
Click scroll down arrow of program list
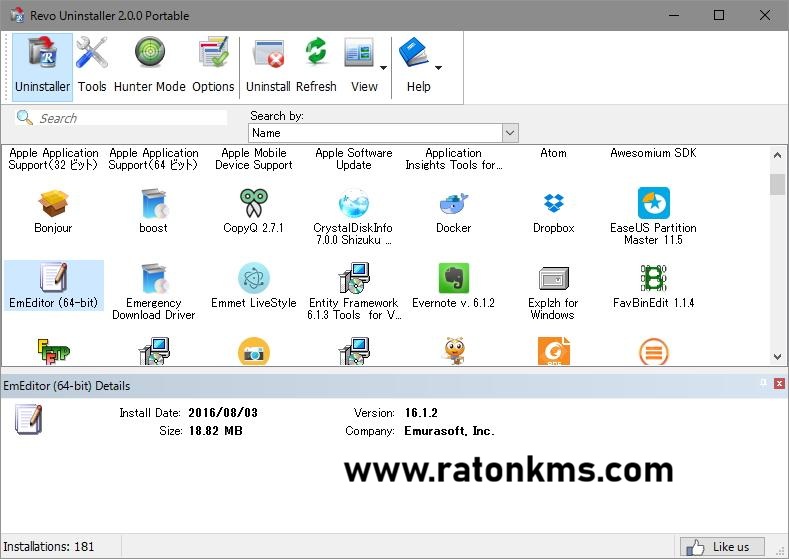[777, 357]
